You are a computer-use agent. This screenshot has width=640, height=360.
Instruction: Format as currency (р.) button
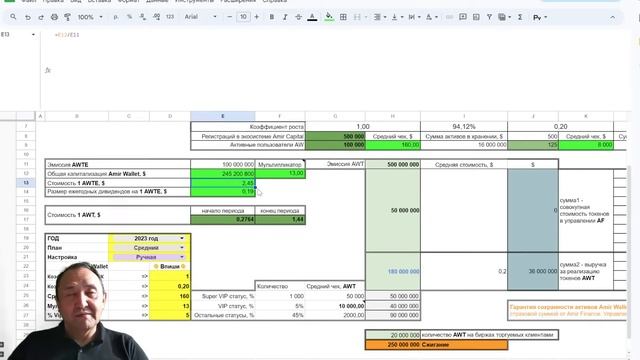click(116, 17)
